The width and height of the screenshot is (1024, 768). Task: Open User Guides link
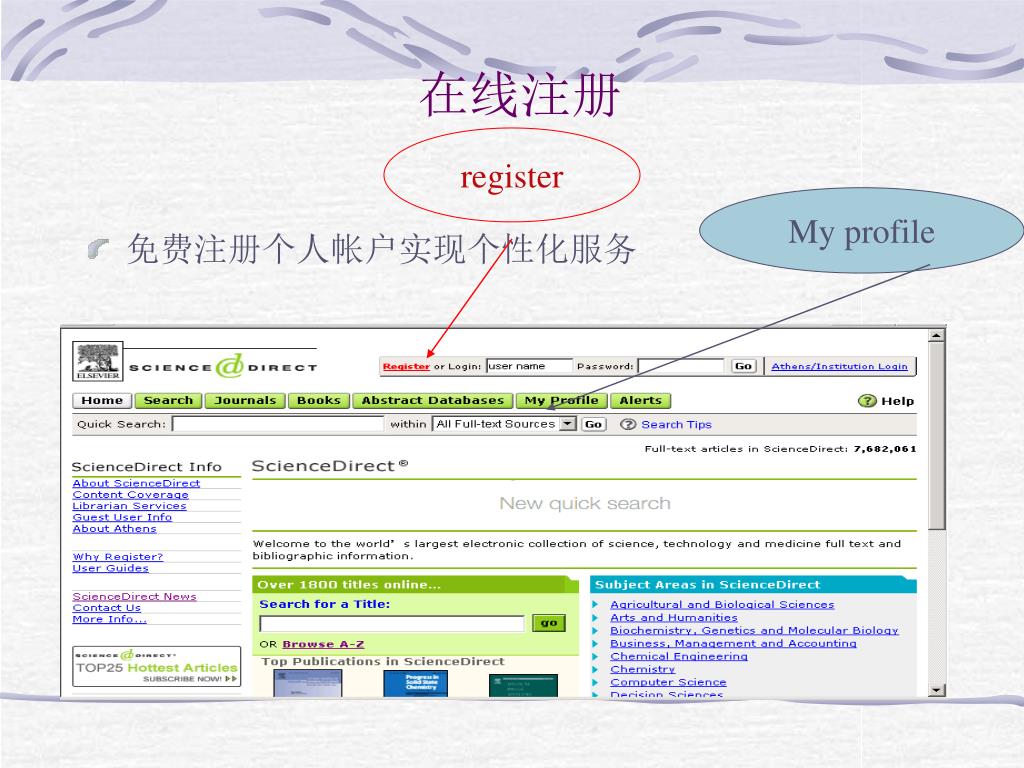click(110, 568)
